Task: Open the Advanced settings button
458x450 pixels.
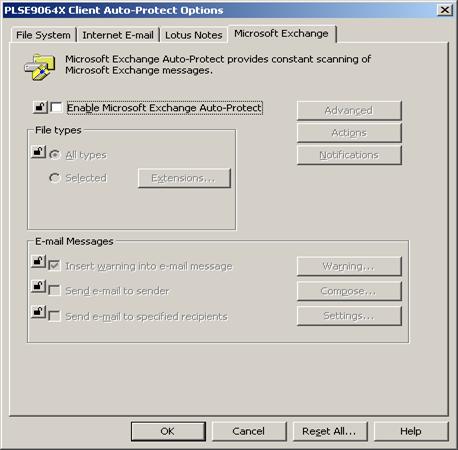Action: click(x=349, y=110)
